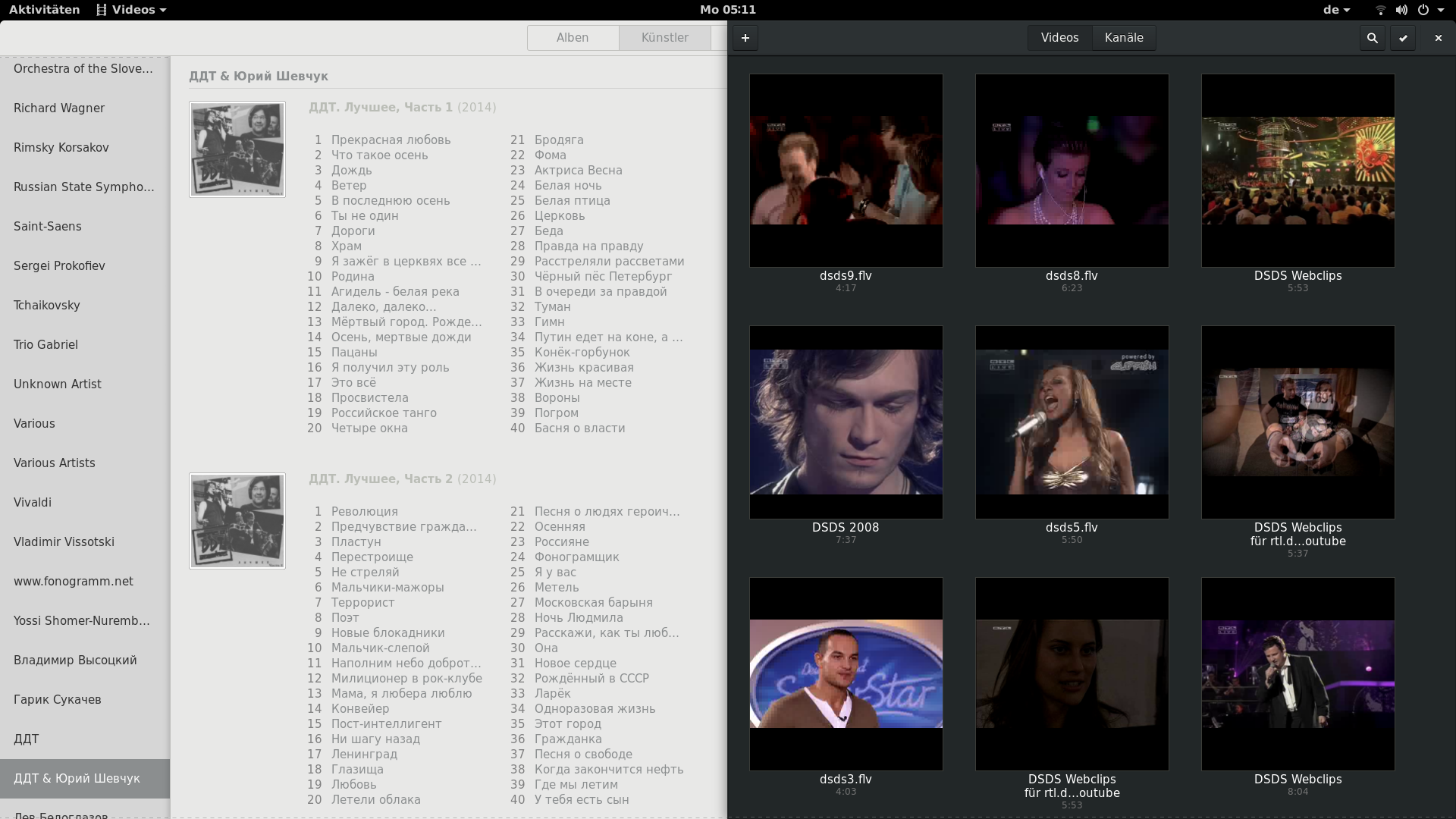Open Aktivitäten menu in top left
This screenshot has height=819, width=1456.
[44, 9]
